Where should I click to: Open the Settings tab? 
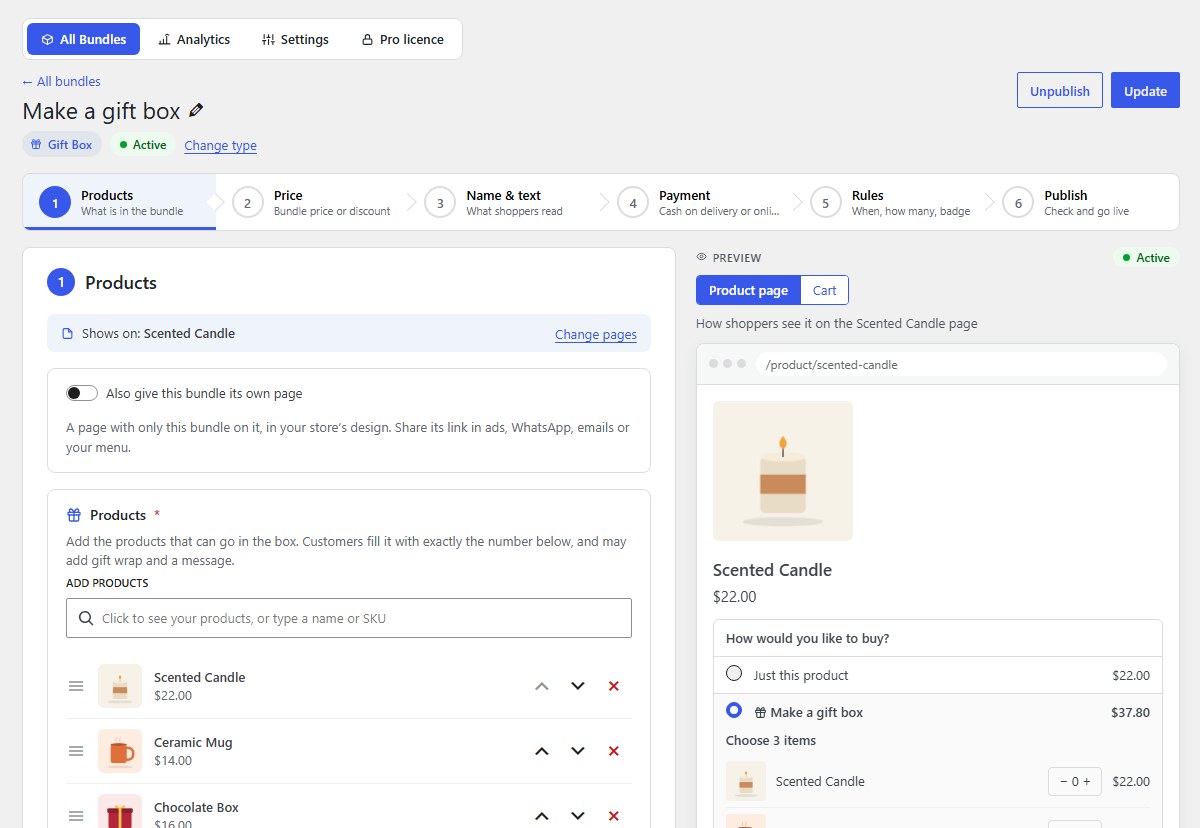295,39
